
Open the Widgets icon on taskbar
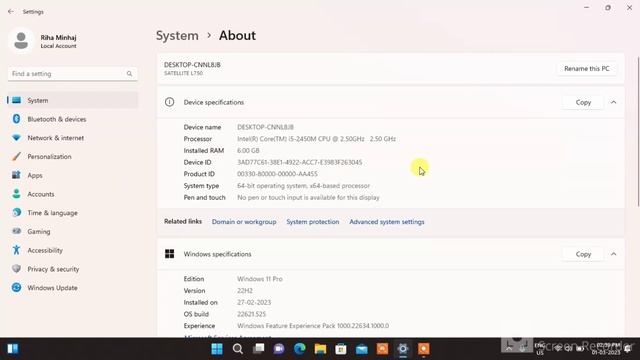click(x=13, y=349)
